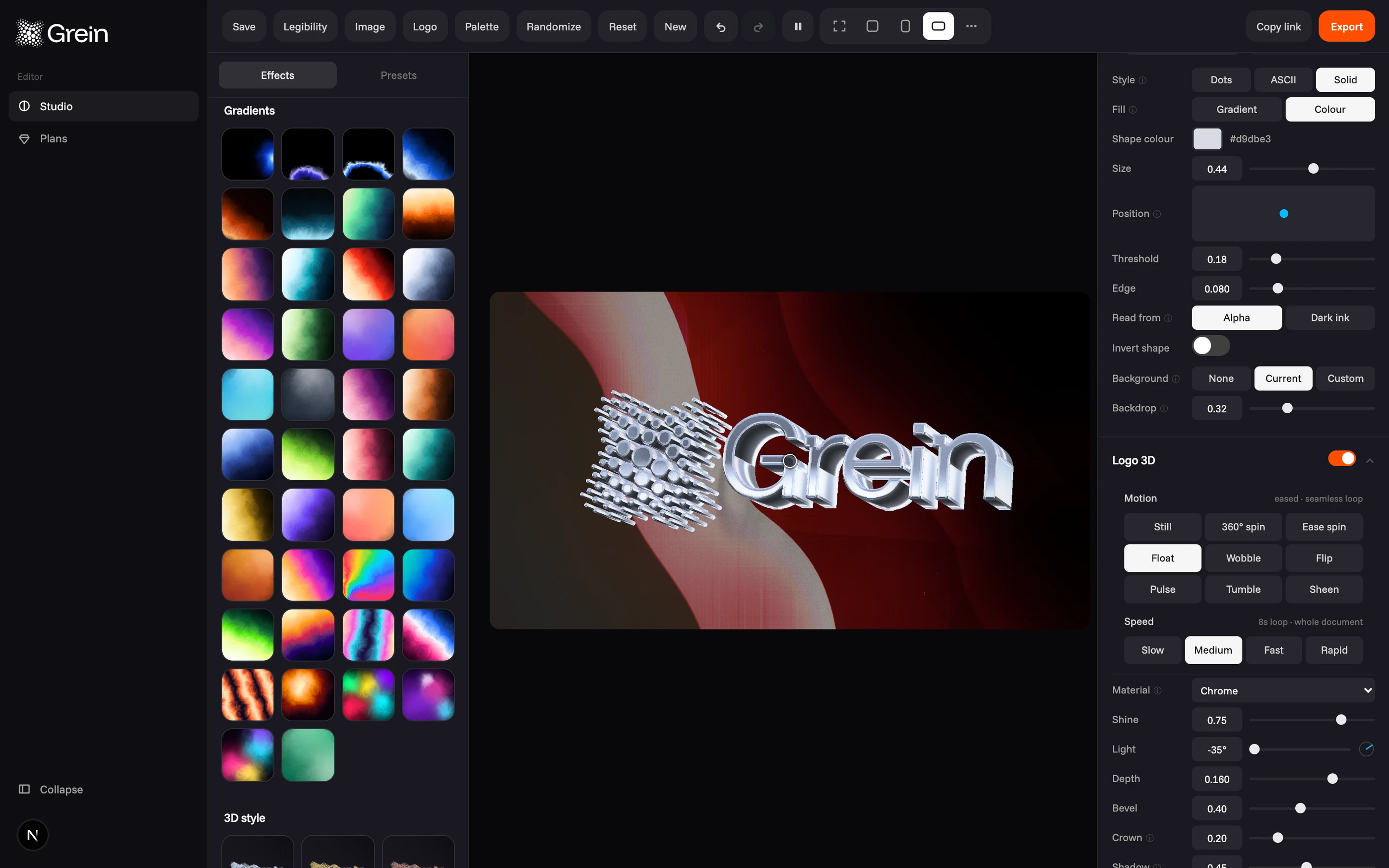Click info icon next to Backdrop
Image resolution: width=1389 pixels, height=868 pixels.
(x=1164, y=409)
